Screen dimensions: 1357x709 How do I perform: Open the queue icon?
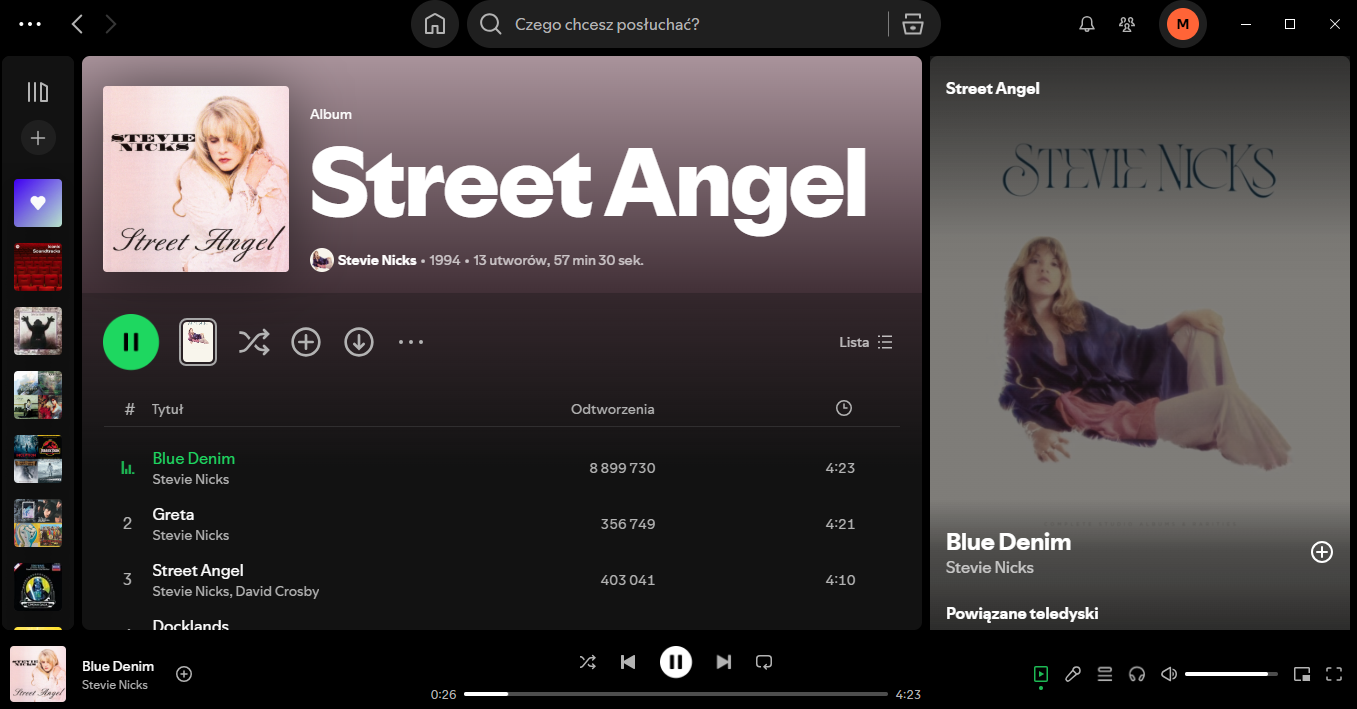click(x=1105, y=674)
